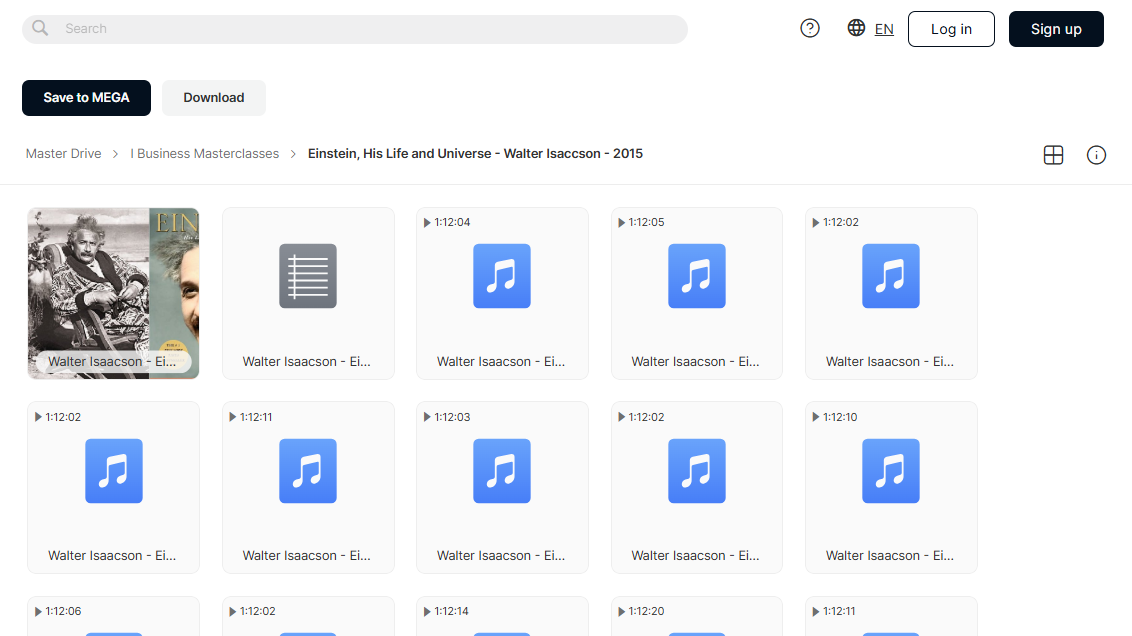This screenshot has height=636, width=1132.
Task: Go to I Business Masterclasses breadcrumb
Action: 204,154
